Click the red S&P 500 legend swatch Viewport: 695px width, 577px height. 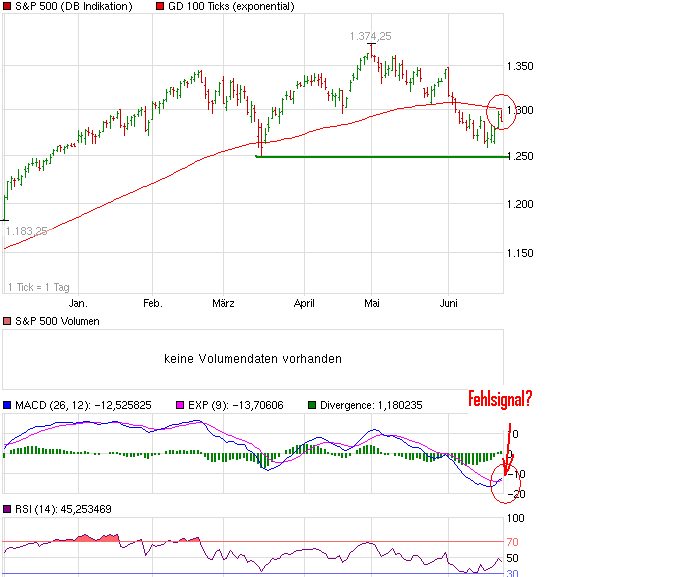(7, 6)
